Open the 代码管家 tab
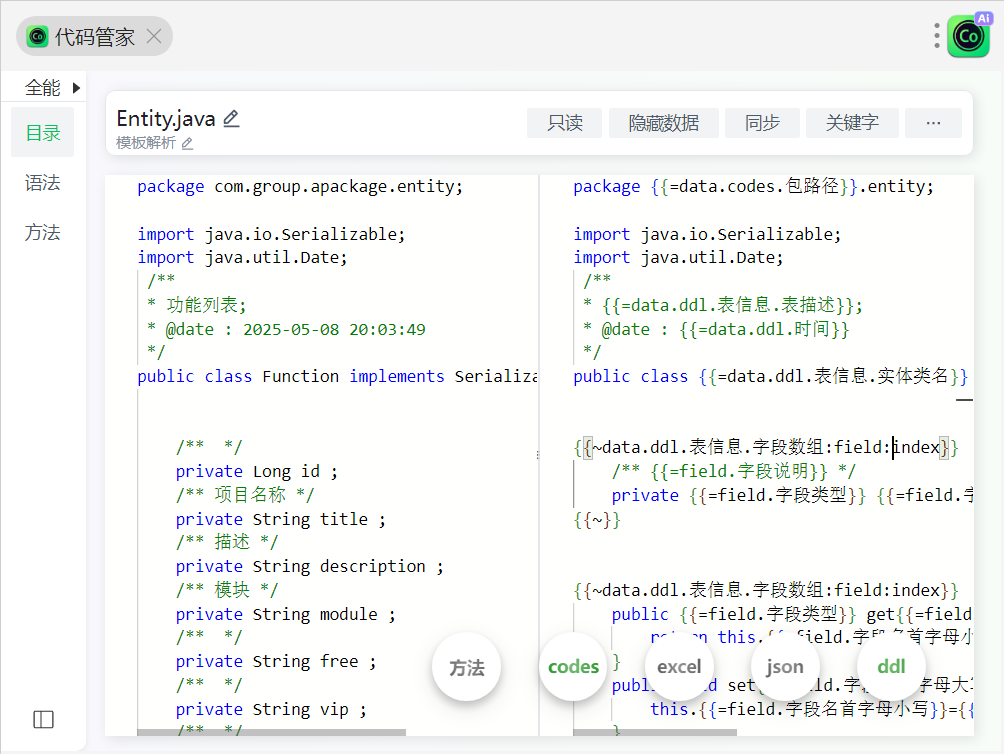The image size is (1004, 754). [94, 36]
